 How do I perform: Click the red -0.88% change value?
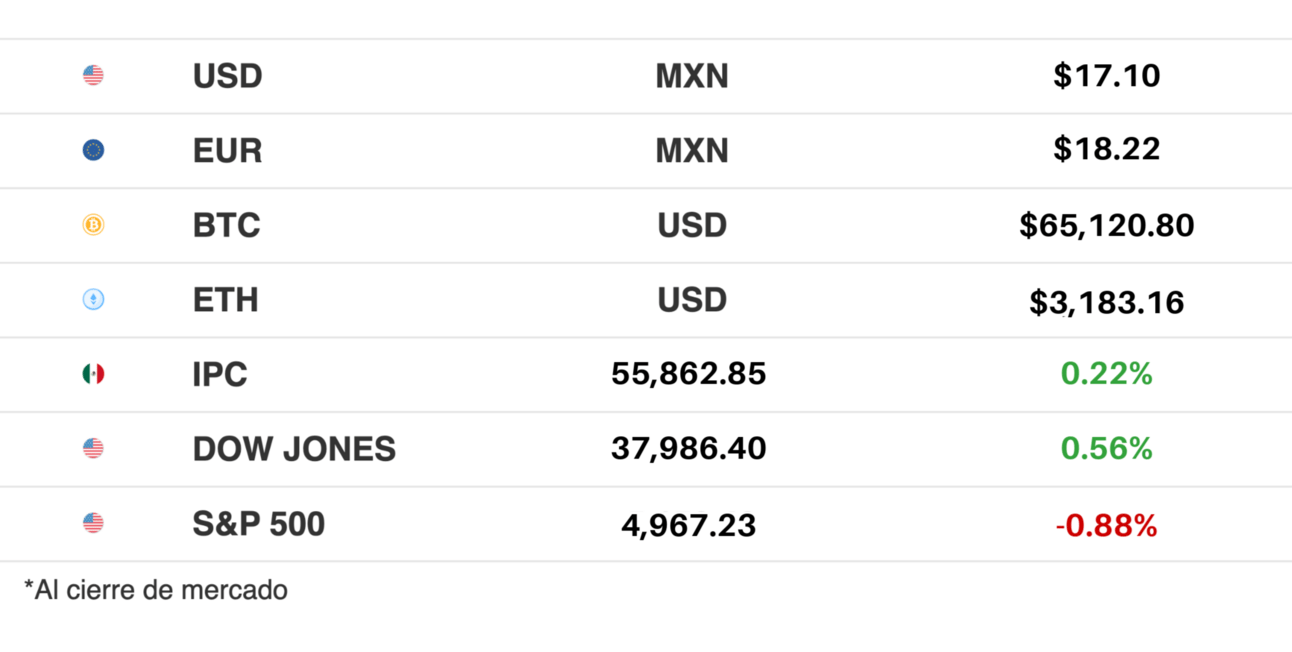(x=1106, y=525)
